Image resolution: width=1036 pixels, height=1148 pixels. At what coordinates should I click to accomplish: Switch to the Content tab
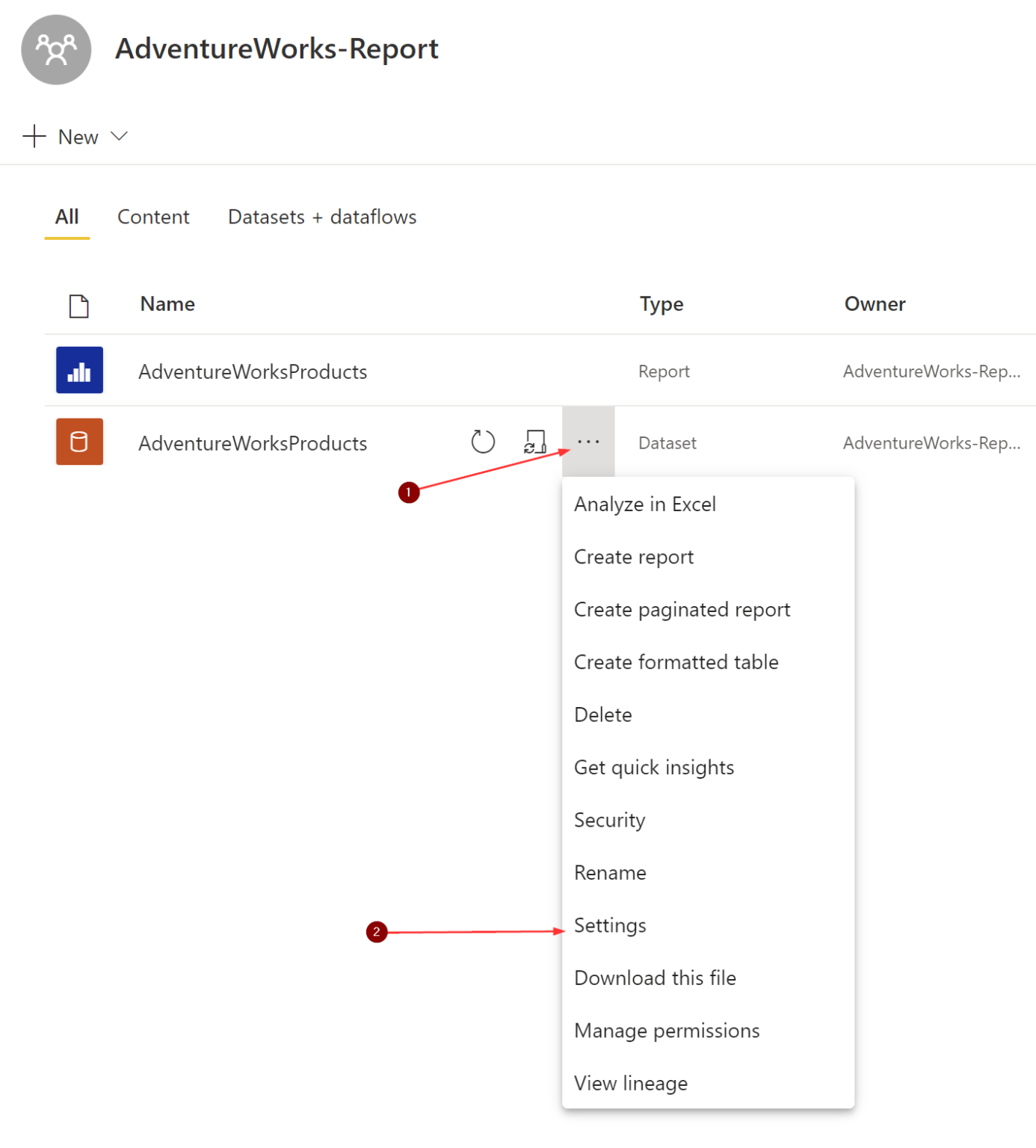click(x=153, y=217)
